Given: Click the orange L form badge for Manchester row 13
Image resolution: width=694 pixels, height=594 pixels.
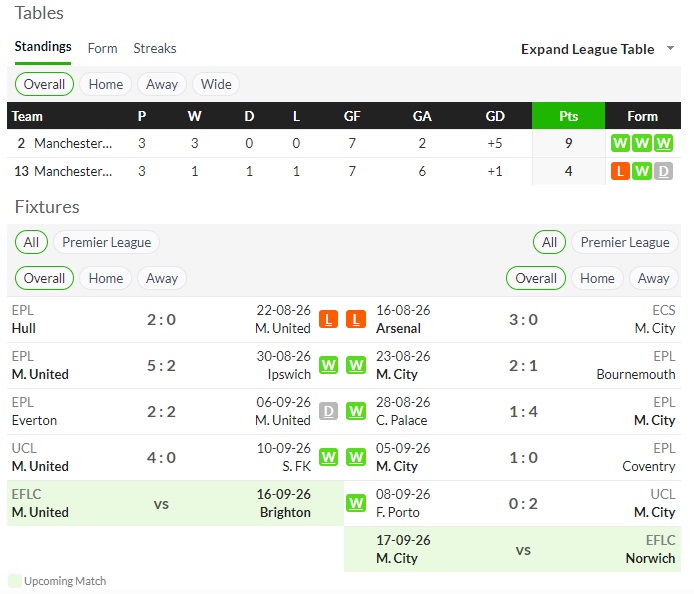Looking at the screenshot, I should coord(620,171).
